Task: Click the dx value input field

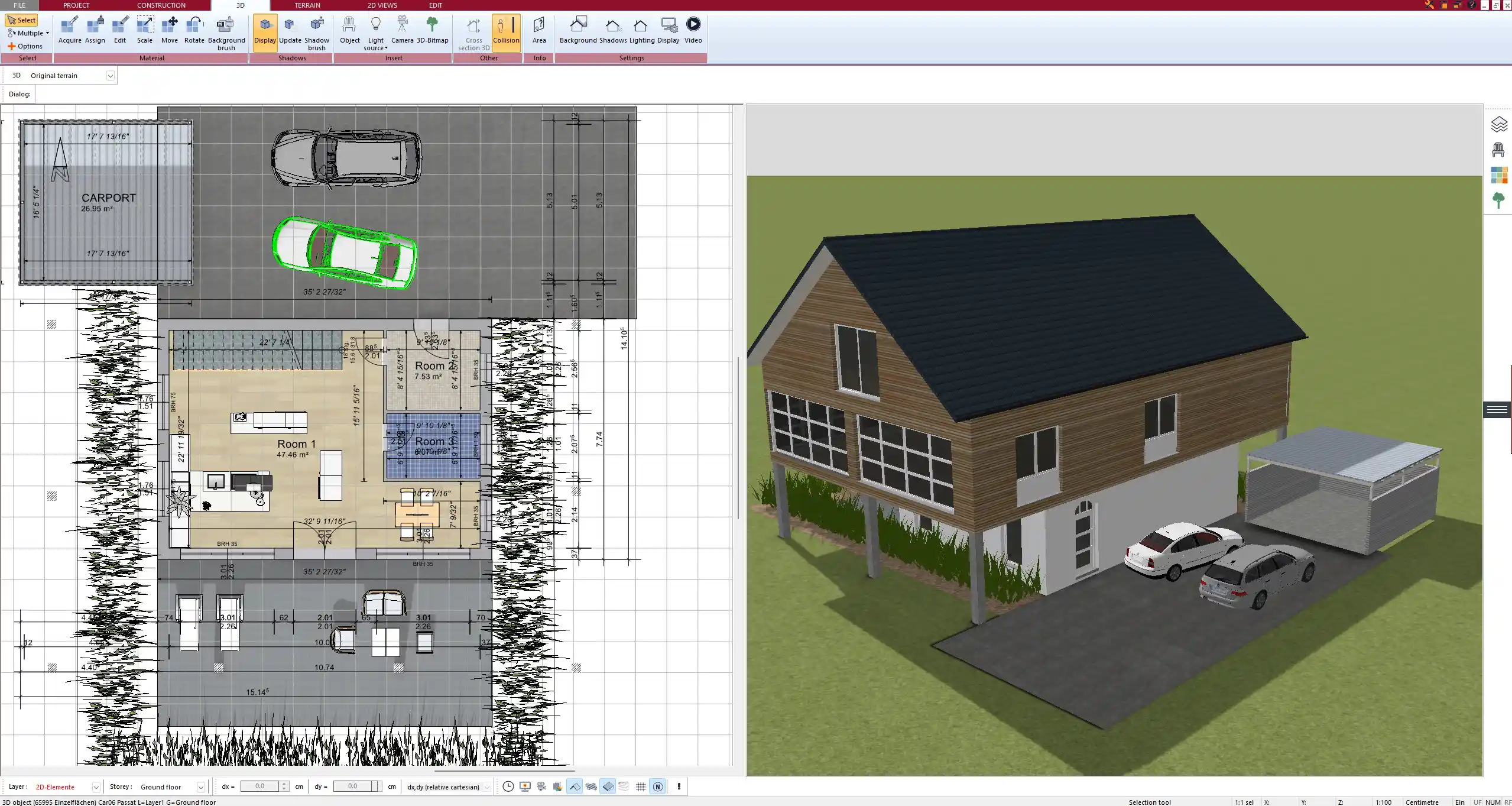Action: pyautogui.click(x=260, y=786)
